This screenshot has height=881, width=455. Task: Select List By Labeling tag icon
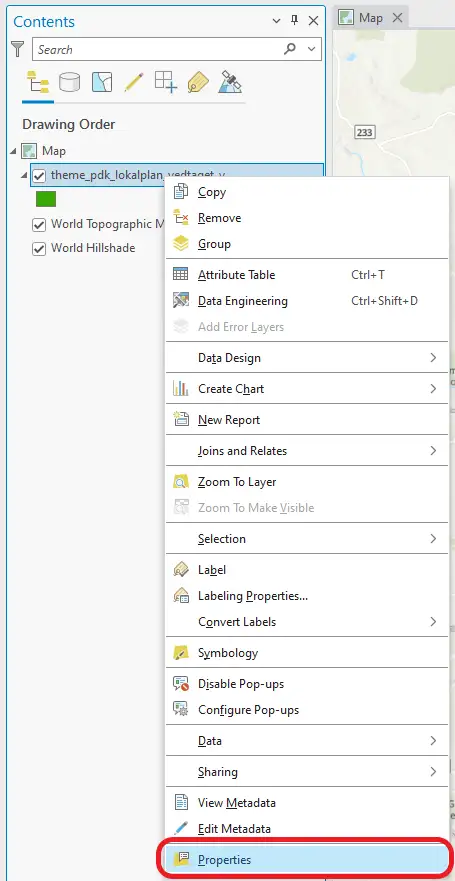(x=198, y=83)
